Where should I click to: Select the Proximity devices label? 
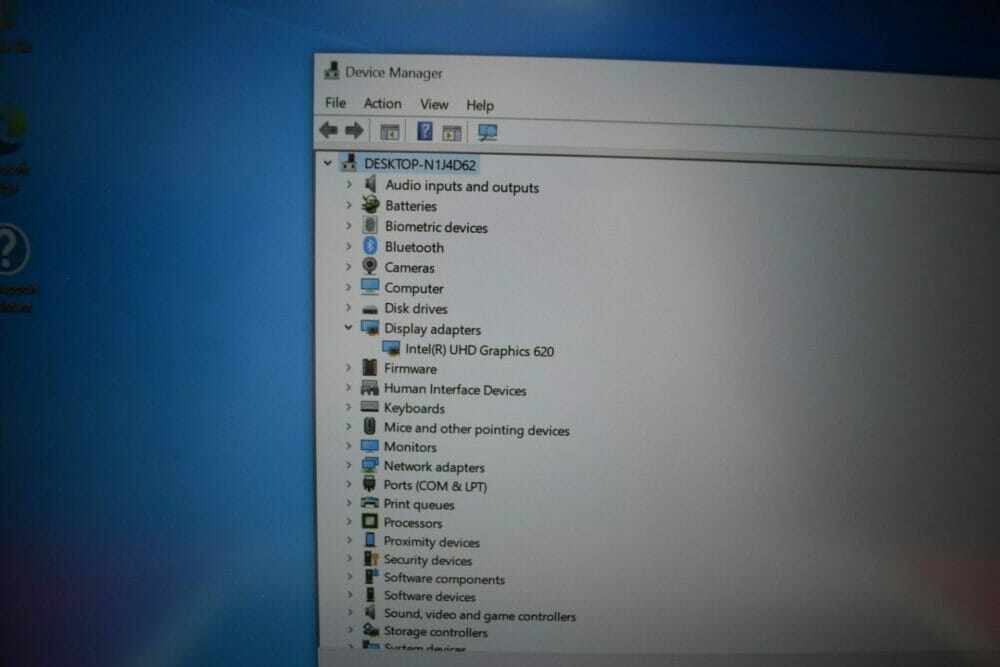tap(432, 542)
